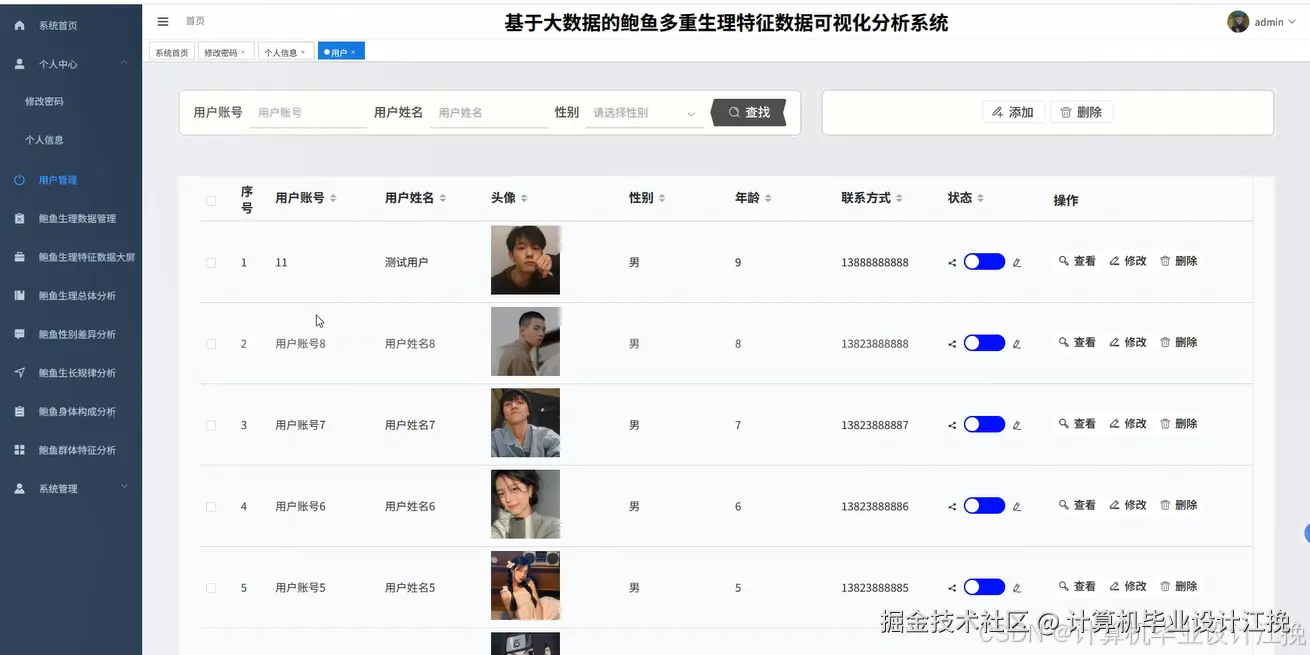Tick the select-all checkbox in the table header
The height and width of the screenshot is (655, 1310).
(211, 201)
